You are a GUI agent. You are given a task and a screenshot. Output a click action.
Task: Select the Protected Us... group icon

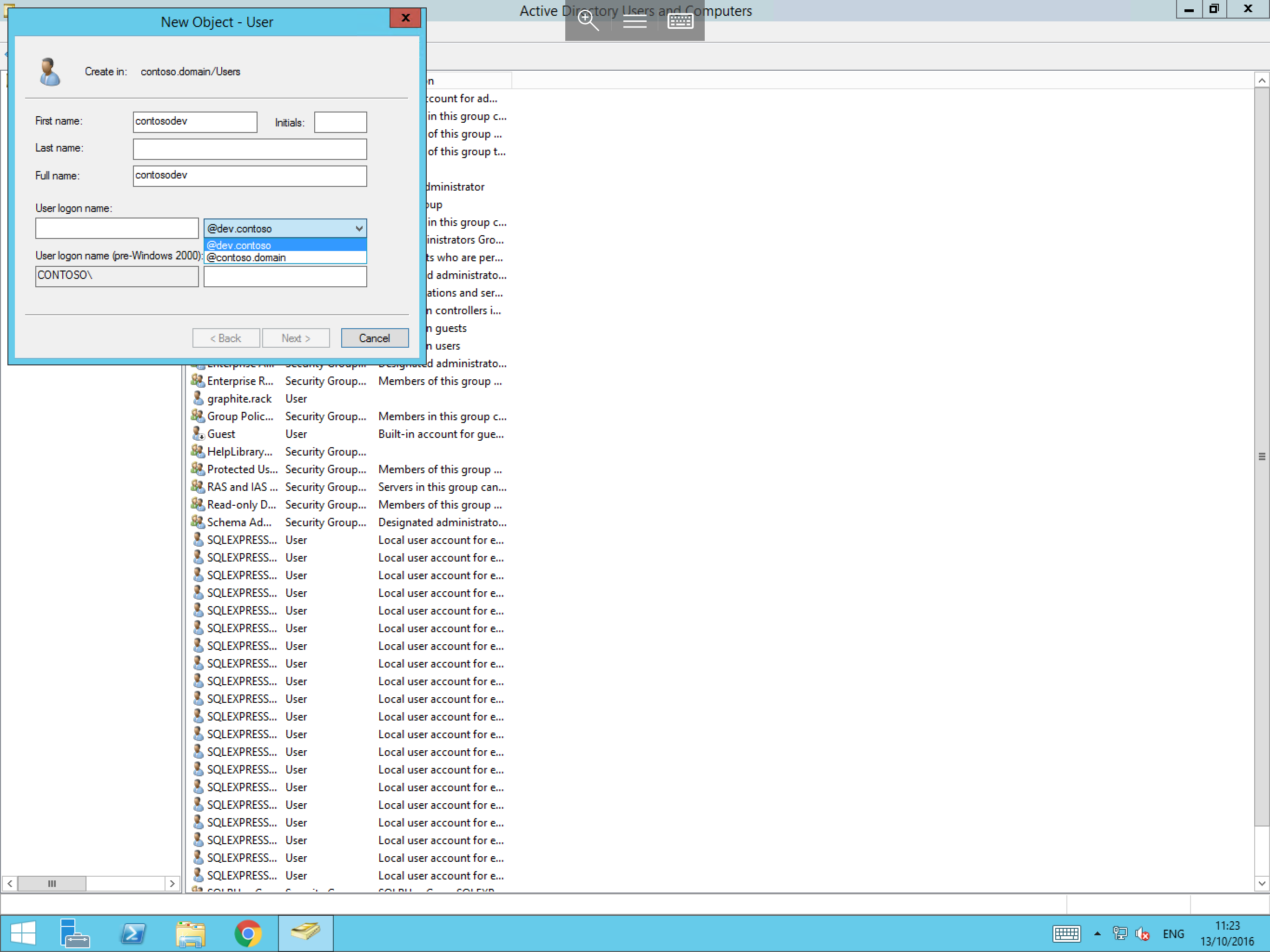[198, 469]
